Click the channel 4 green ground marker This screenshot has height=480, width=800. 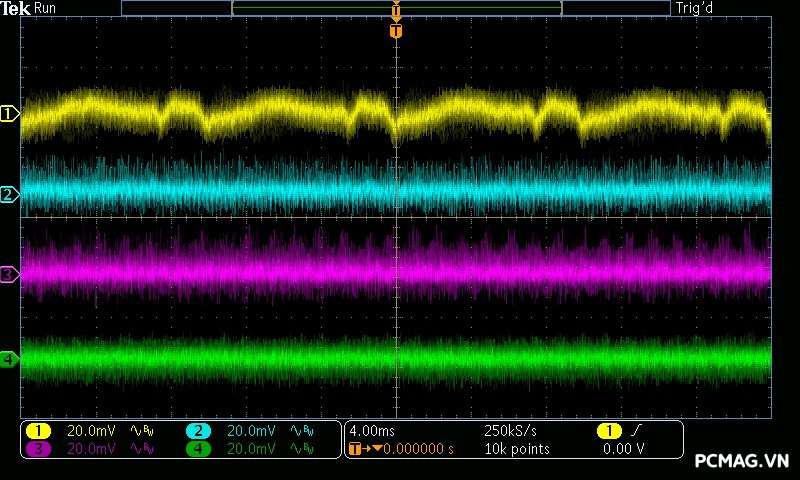click(x=9, y=359)
